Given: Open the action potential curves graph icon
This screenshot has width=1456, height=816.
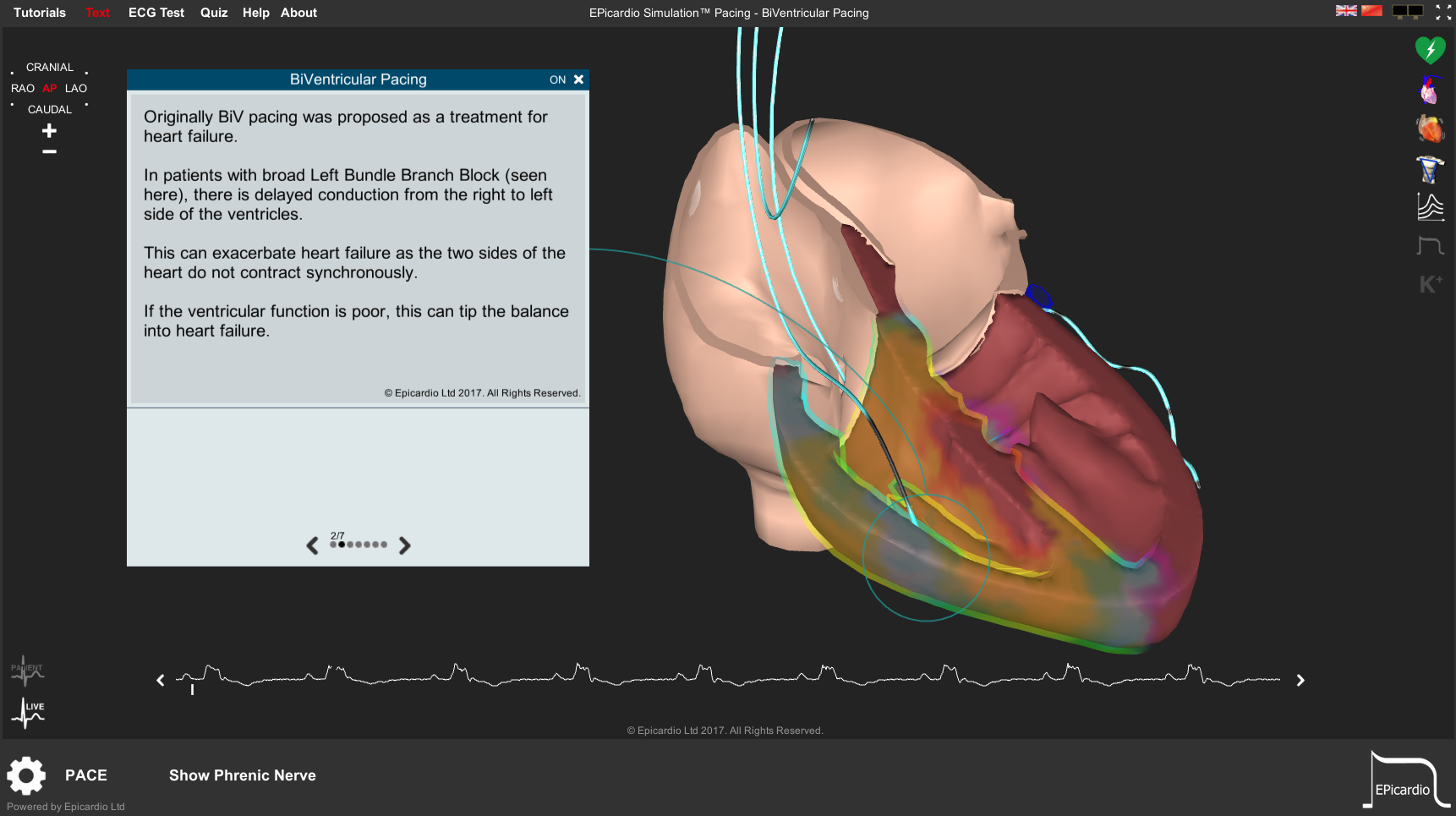Looking at the screenshot, I should tap(1430, 207).
